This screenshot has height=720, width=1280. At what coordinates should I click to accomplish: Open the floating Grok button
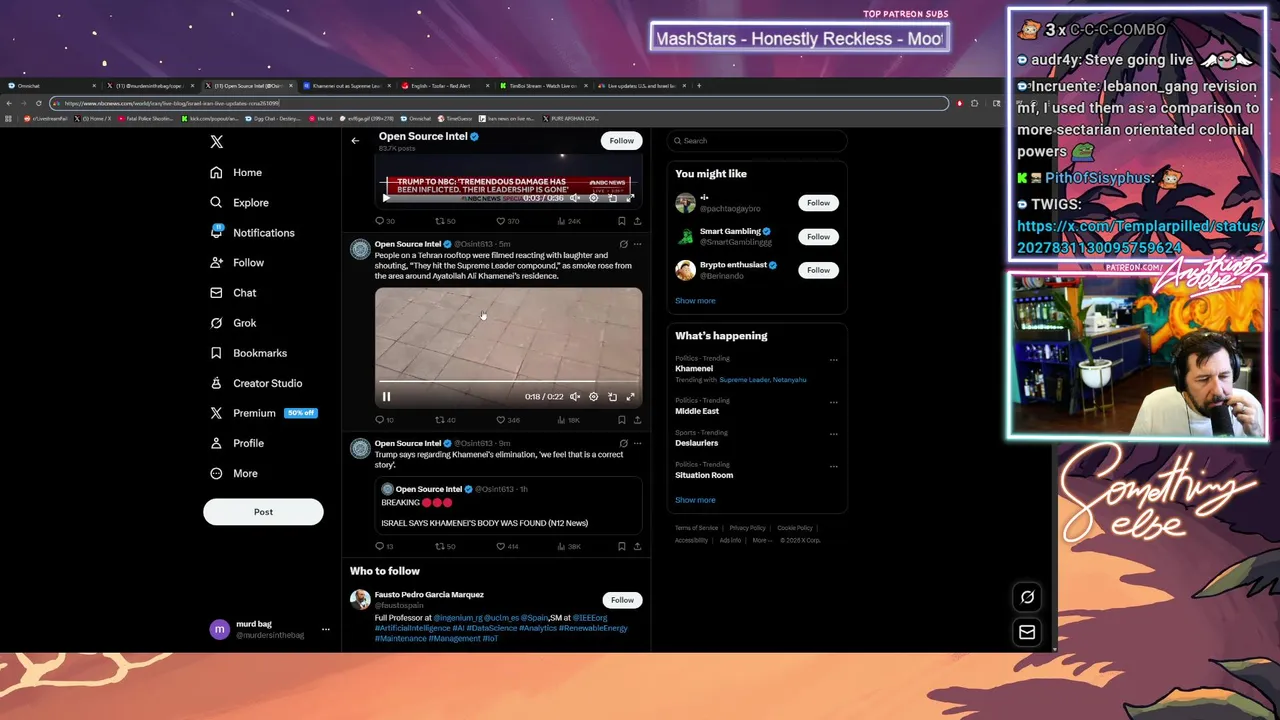pyautogui.click(x=1027, y=597)
